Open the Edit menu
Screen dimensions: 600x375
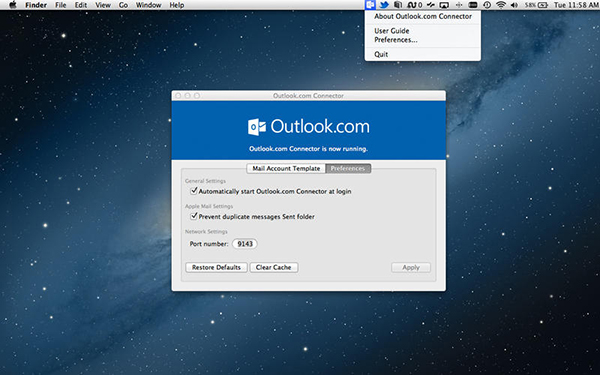tap(81, 5)
